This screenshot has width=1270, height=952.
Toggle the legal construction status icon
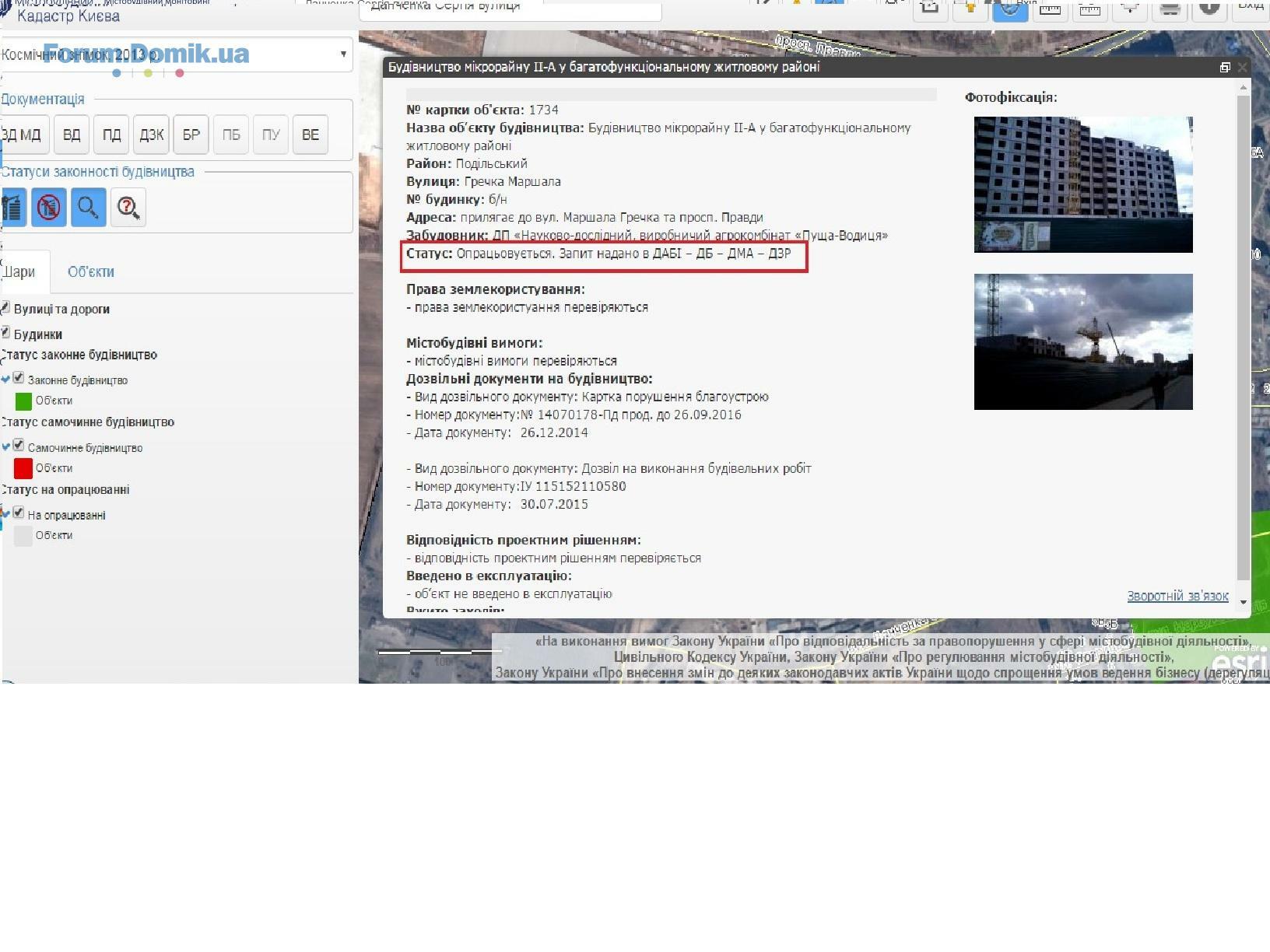(x=13, y=208)
